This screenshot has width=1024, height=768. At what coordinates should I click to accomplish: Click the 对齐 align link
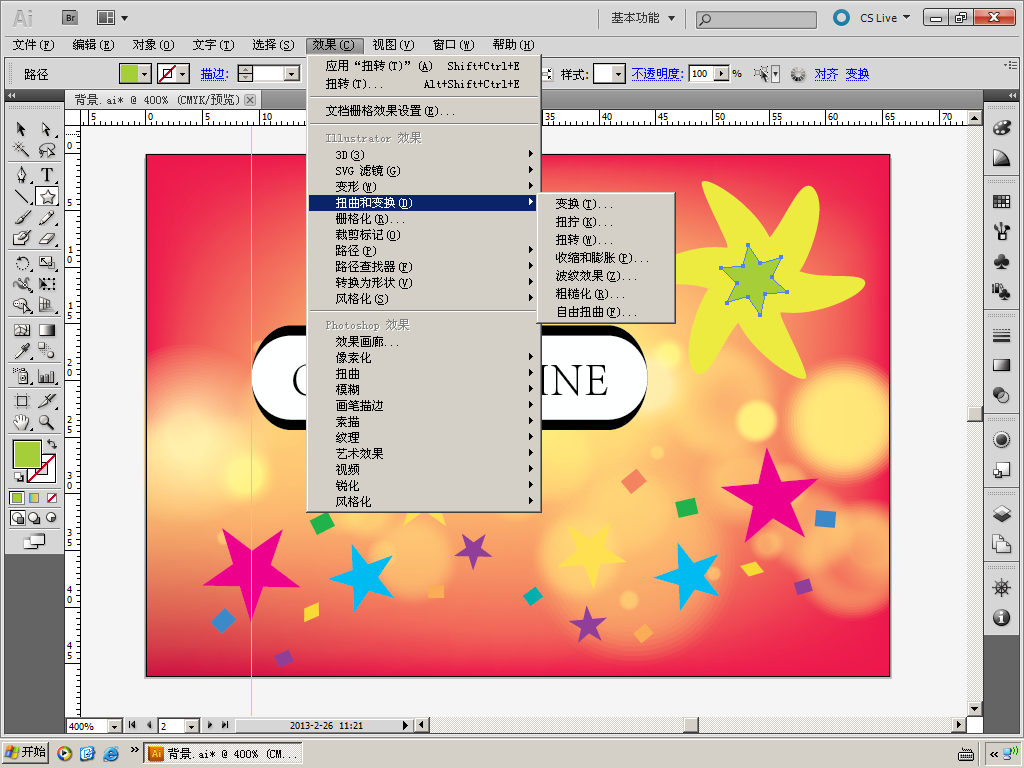pos(825,74)
